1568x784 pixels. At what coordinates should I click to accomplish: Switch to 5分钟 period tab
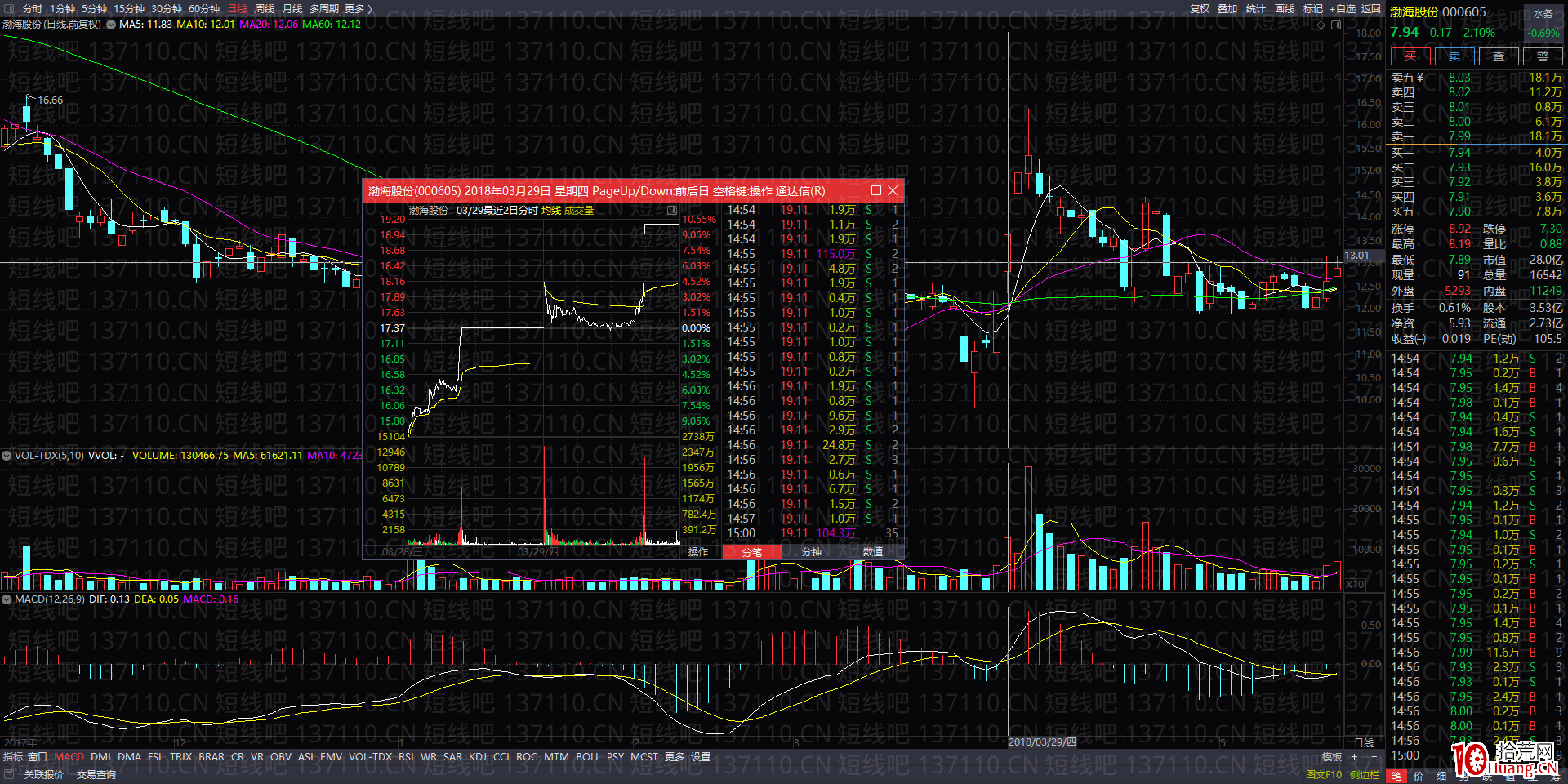pos(95,8)
